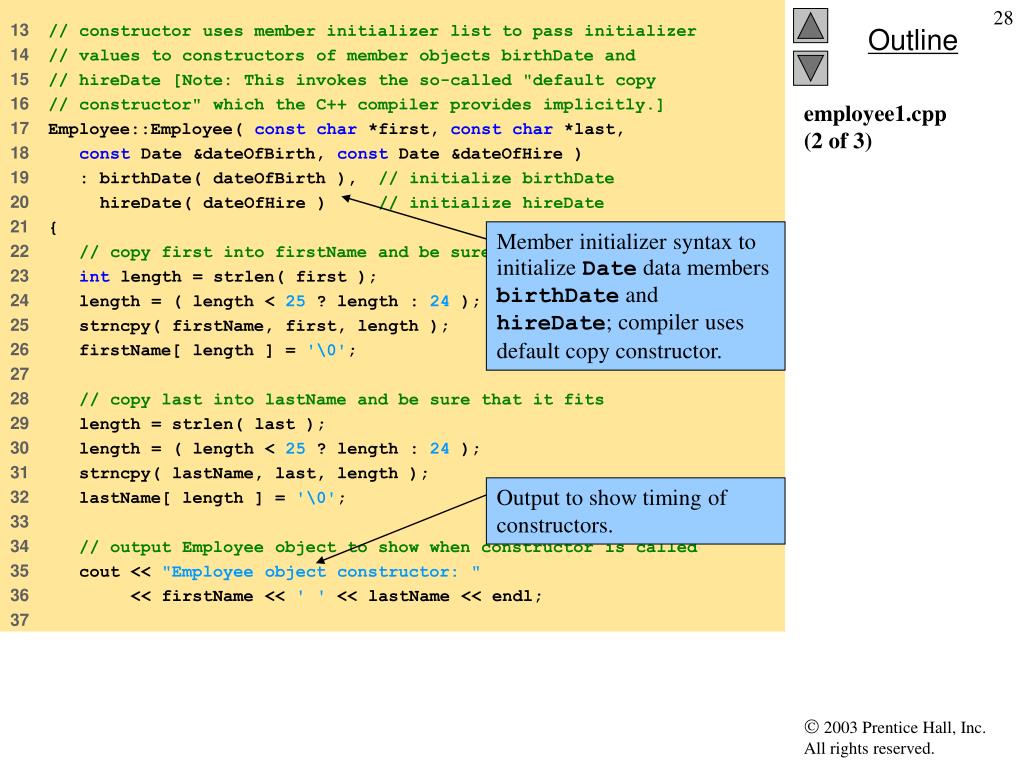Click 'strncpy( lastName, last, length );' line
This screenshot has width=1024, height=768.
click(253, 473)
